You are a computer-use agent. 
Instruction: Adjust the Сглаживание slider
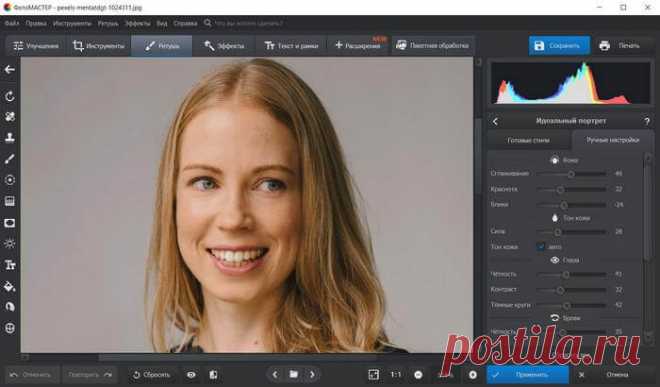[571, 174]
